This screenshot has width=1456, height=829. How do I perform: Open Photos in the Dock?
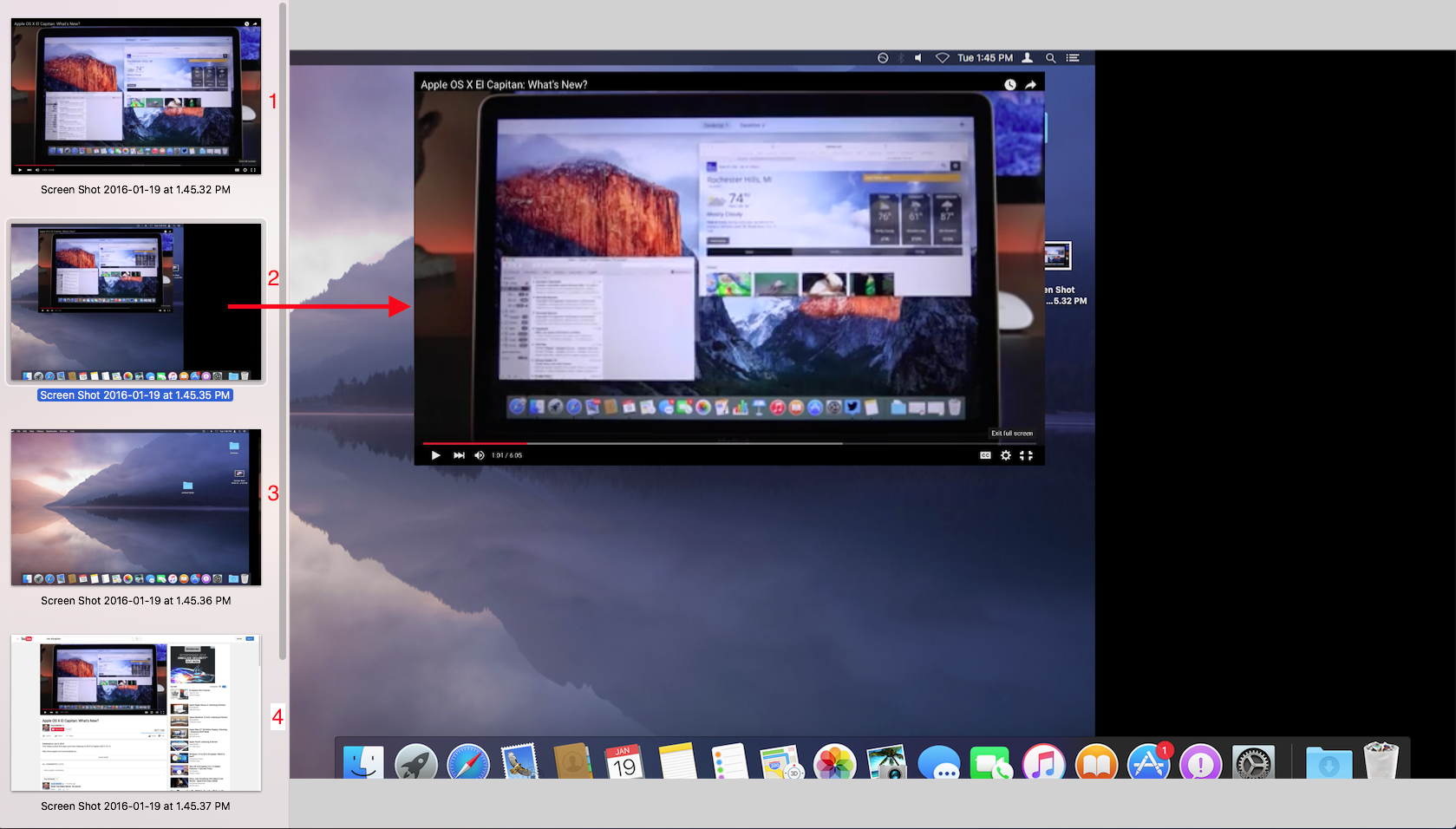pyautogui.click(x=834, y=761)
